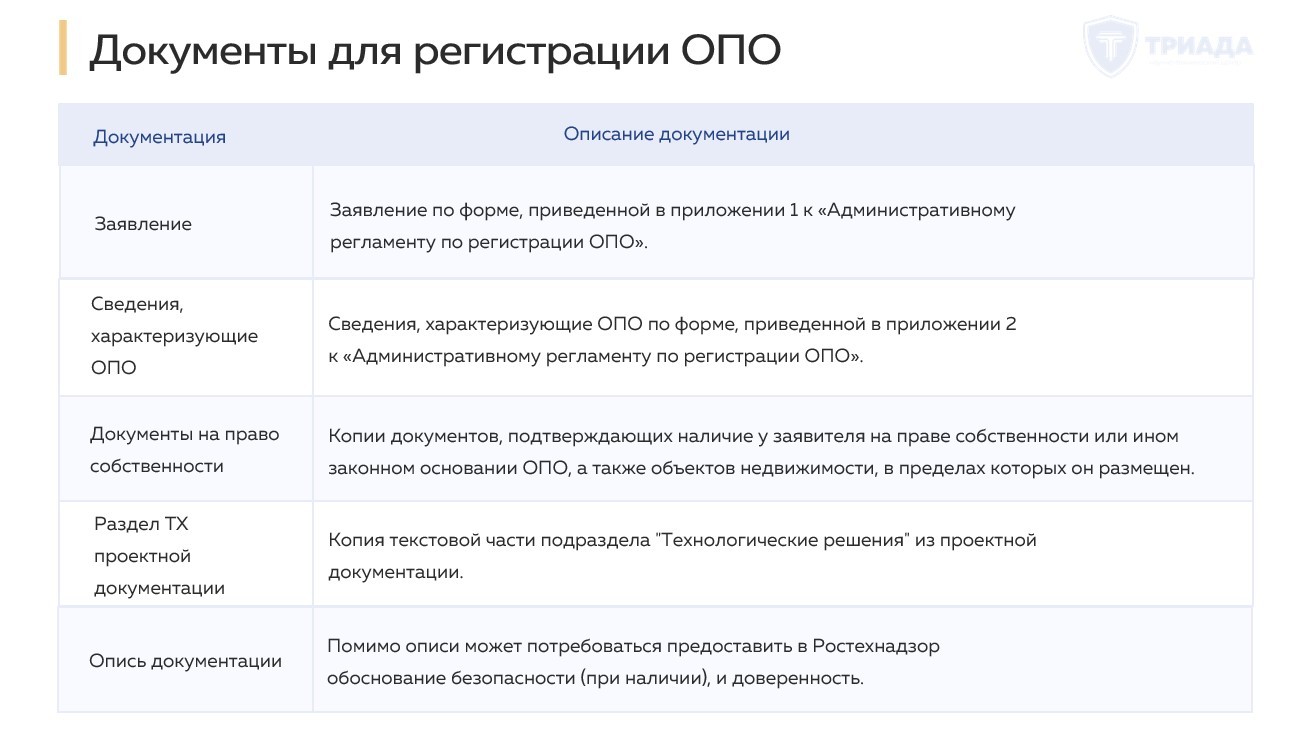This screenshot has width=1312, height=740.
Task: Select the 'Заявление' row label cell
Action: click(x=143, y=224)
